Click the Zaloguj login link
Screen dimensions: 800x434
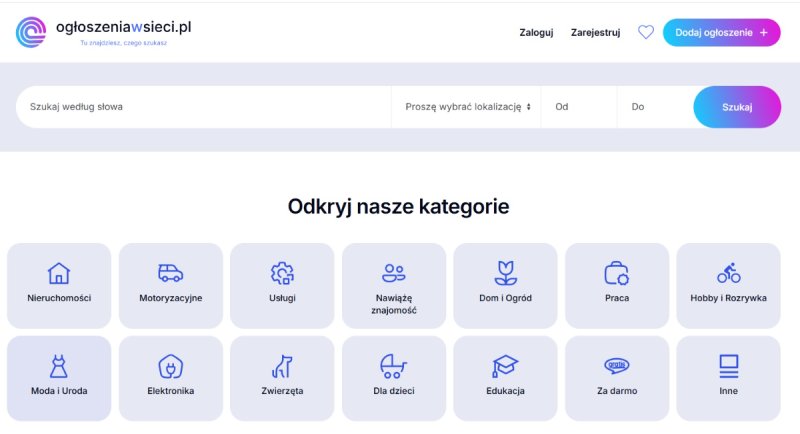(x=536, y=32)
